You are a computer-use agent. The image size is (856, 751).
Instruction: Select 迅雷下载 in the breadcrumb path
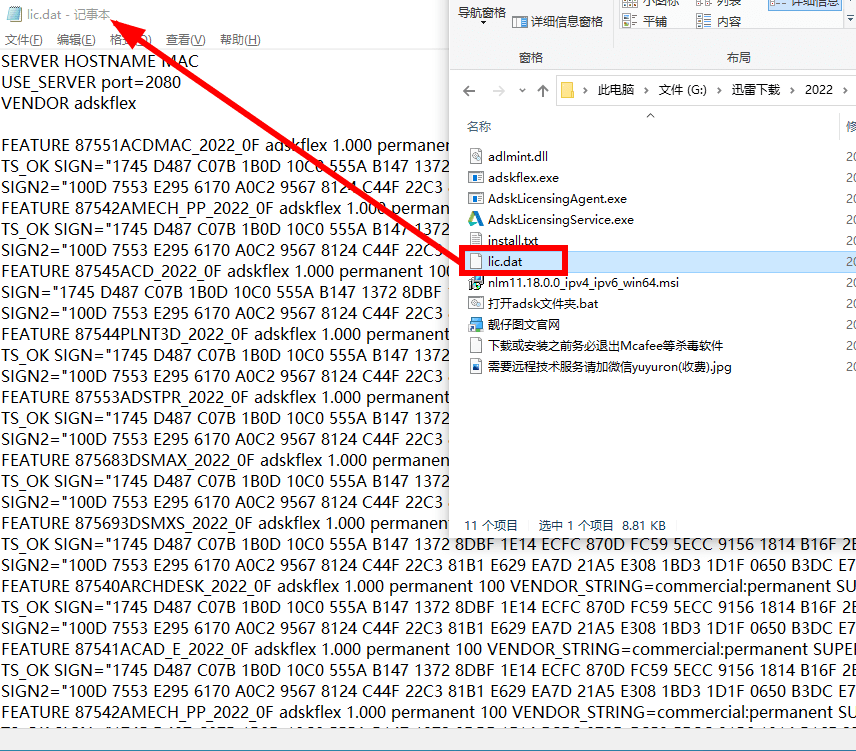[x=756, y=90]
